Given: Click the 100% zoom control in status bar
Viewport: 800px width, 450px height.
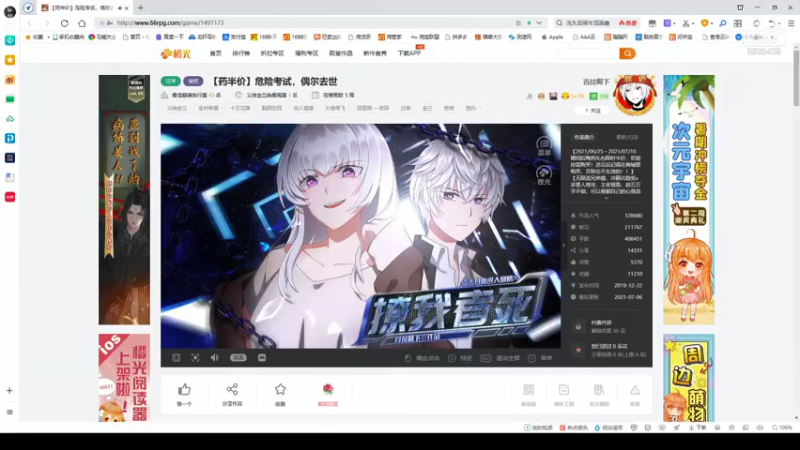Looking at the screenshot, I should coord(782,428).
